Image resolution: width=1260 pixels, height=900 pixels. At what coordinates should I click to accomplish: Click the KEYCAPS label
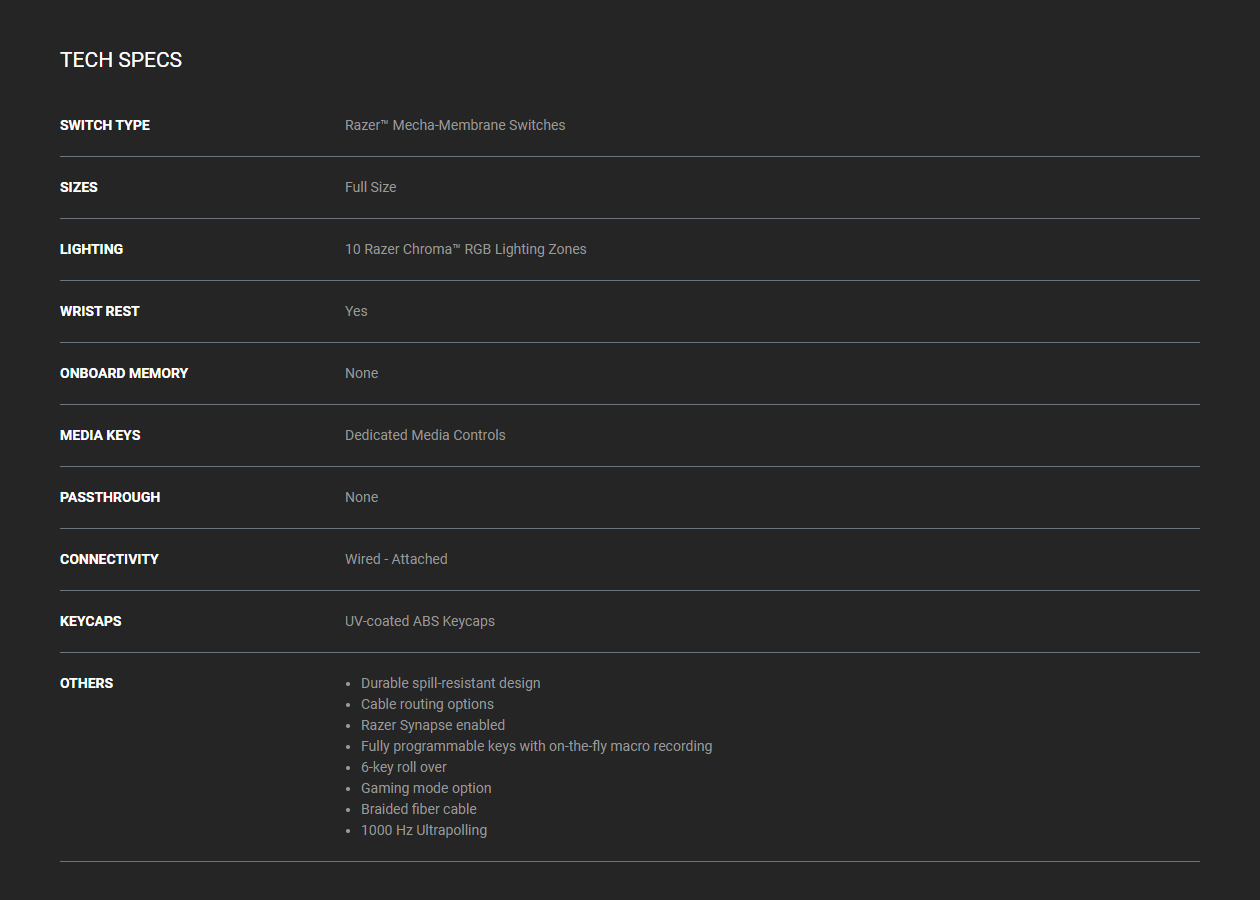90,621
